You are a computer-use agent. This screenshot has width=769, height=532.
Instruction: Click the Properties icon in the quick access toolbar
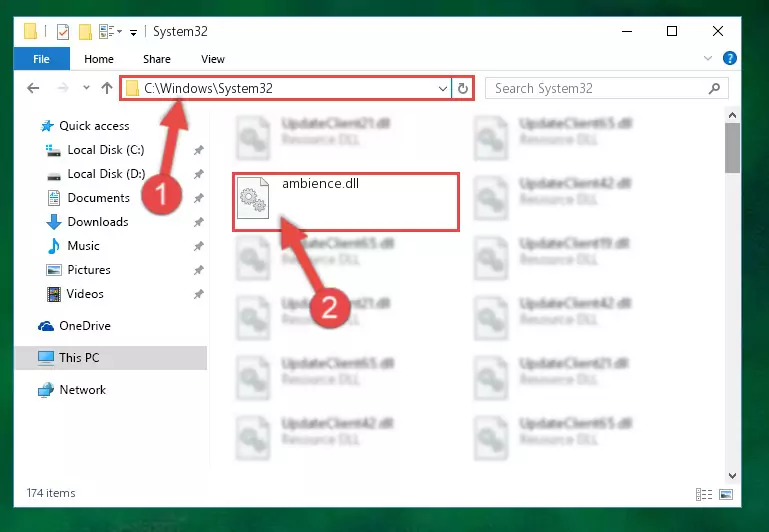coord(63,32)
